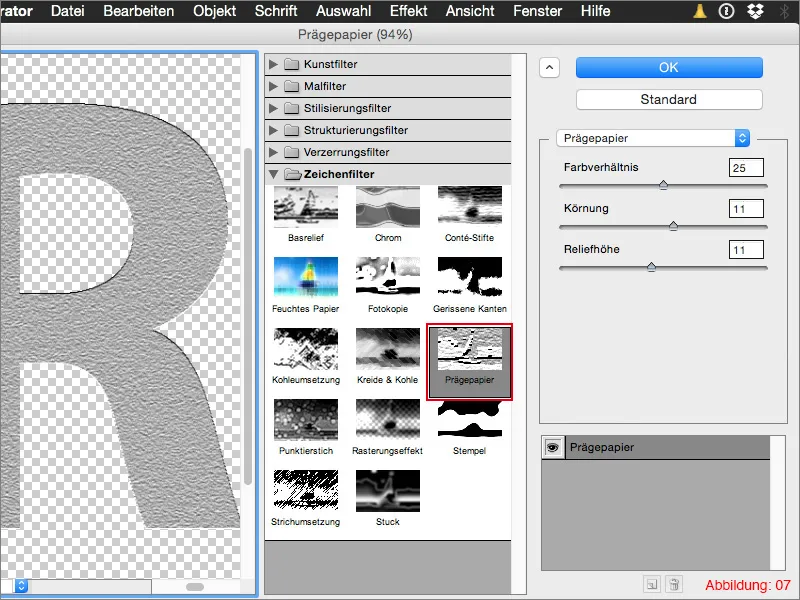
Task: Select the Basrelief filter thumbnail
Action: 306,207
